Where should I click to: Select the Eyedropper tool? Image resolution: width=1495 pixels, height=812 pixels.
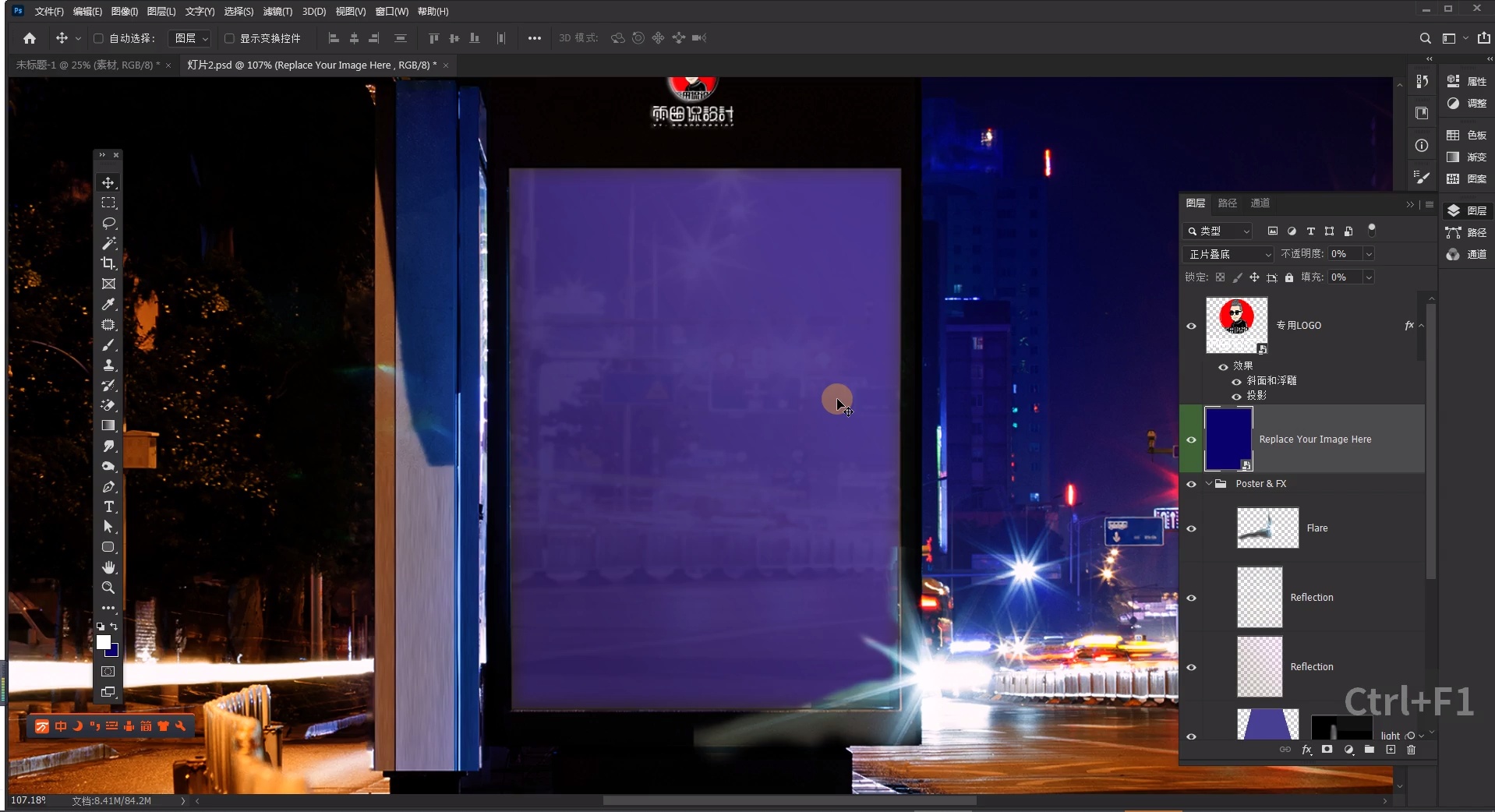coord(108,304)
